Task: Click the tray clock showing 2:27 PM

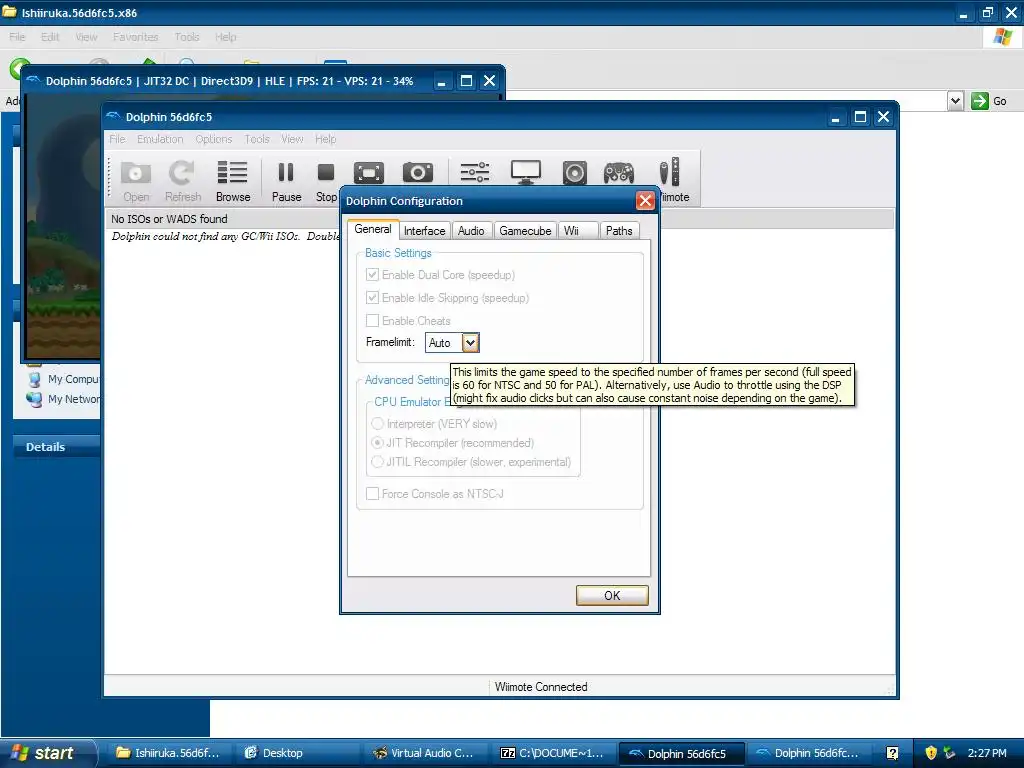Action: click(987, 753)
